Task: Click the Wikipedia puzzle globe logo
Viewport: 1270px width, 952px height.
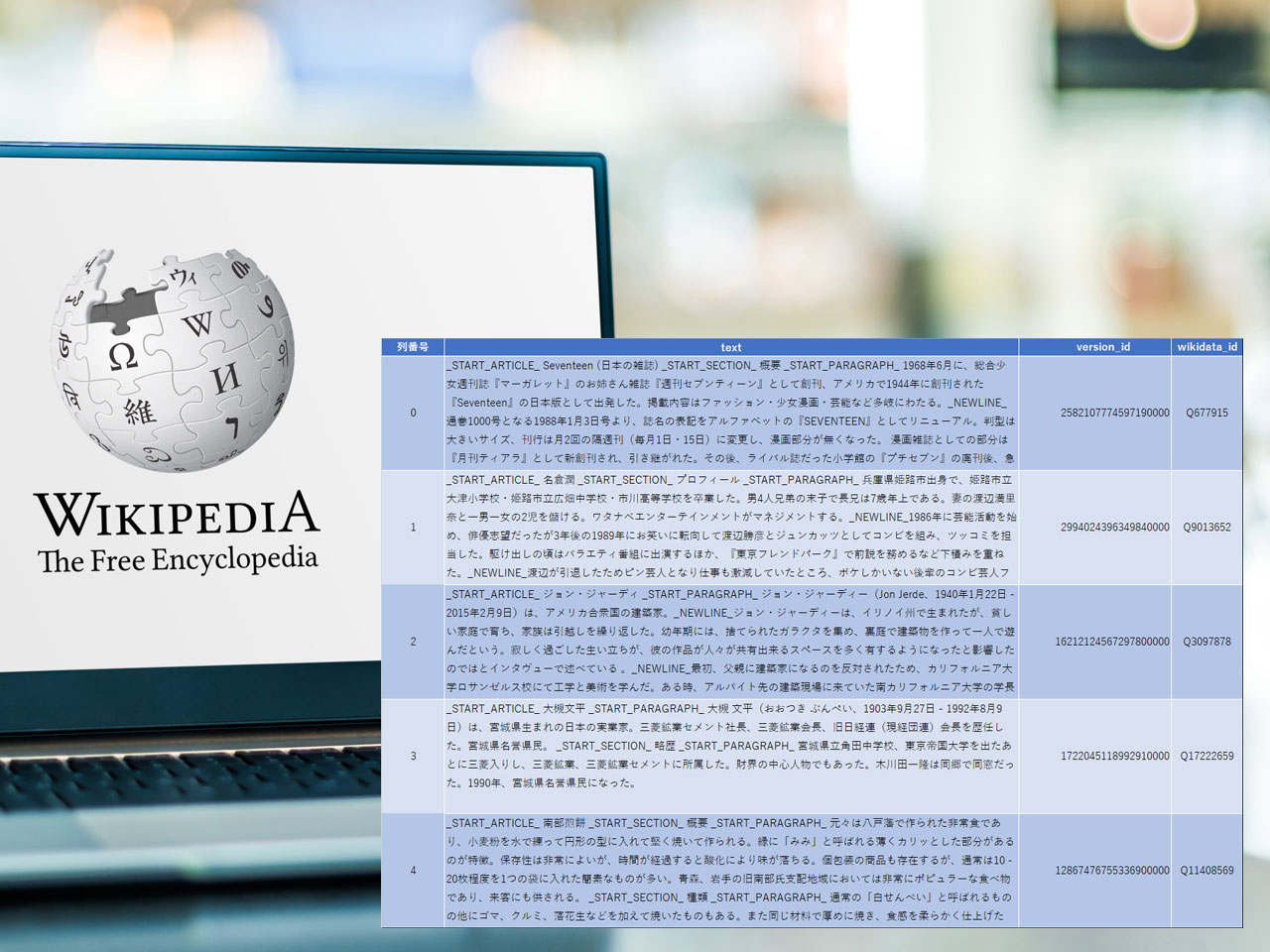Action: pyautogui.click(x=173, y=360)
